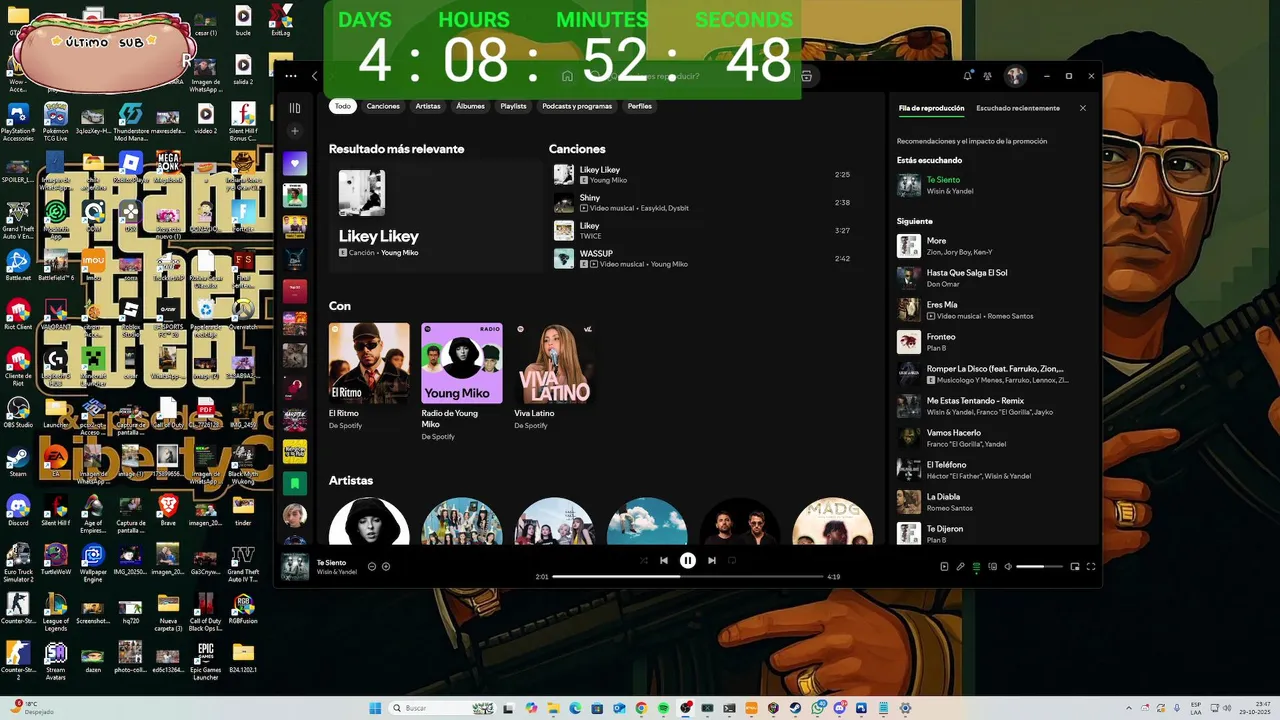Open Now Playing view icon
The image size is (1280, 720).
point(944,567)
